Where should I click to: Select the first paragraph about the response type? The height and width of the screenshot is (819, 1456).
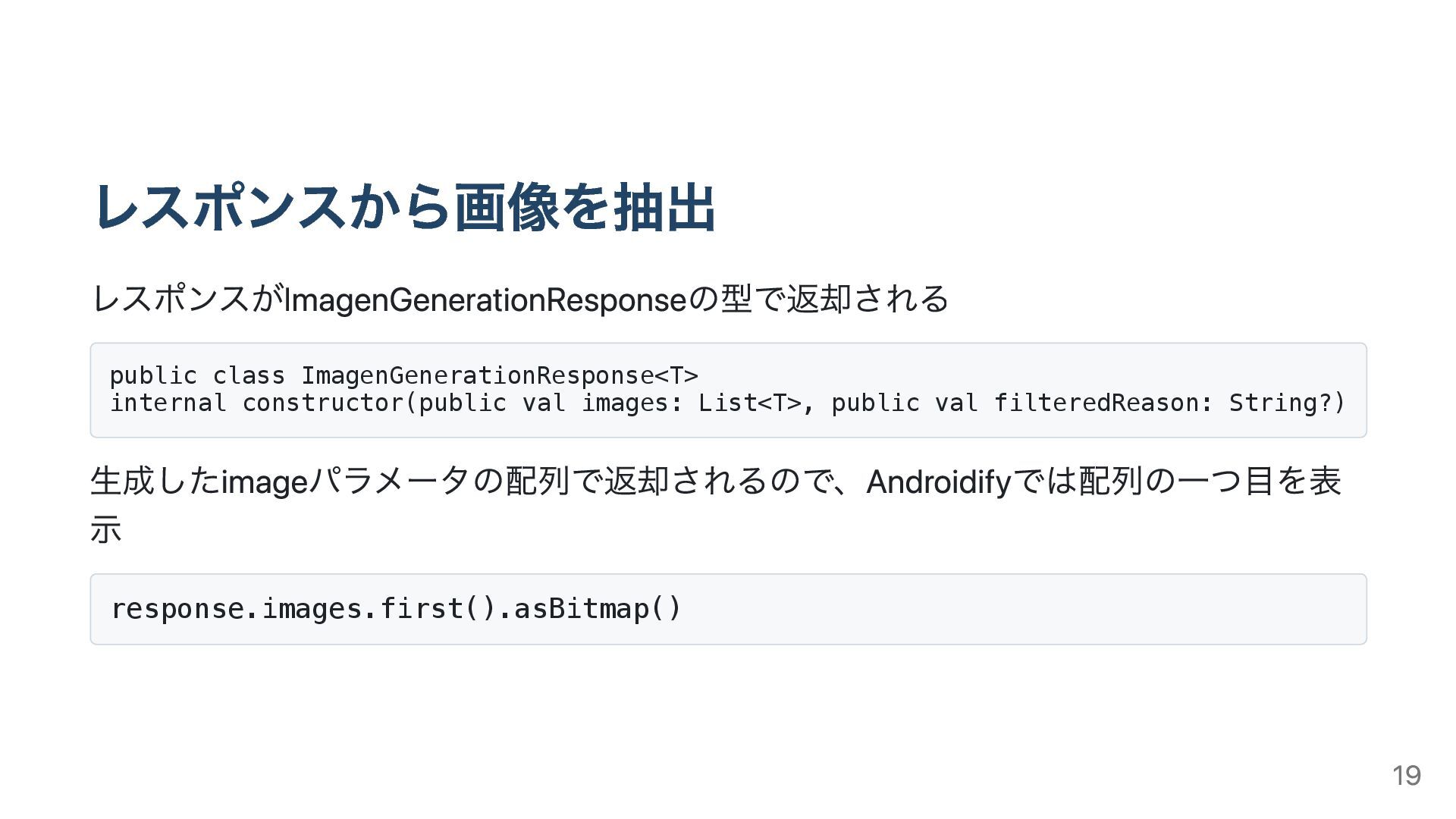point(519,299)
